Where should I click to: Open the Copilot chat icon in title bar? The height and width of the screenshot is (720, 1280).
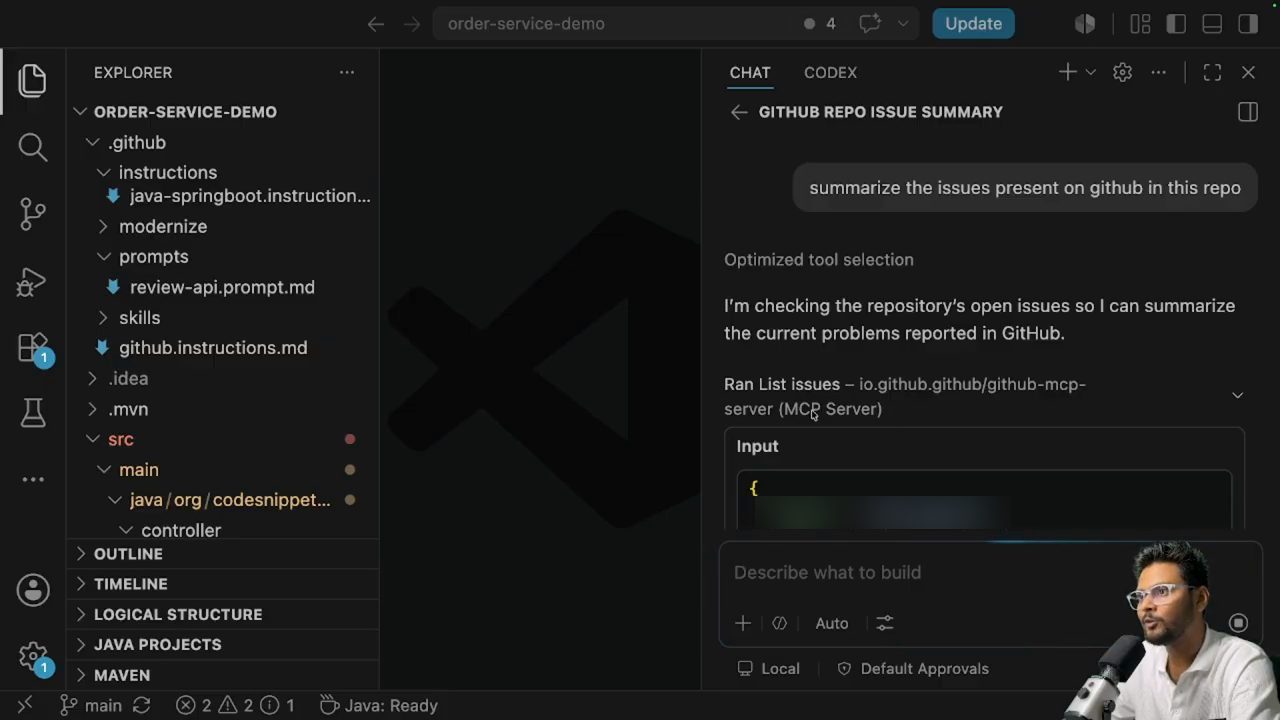pos(869,23)
